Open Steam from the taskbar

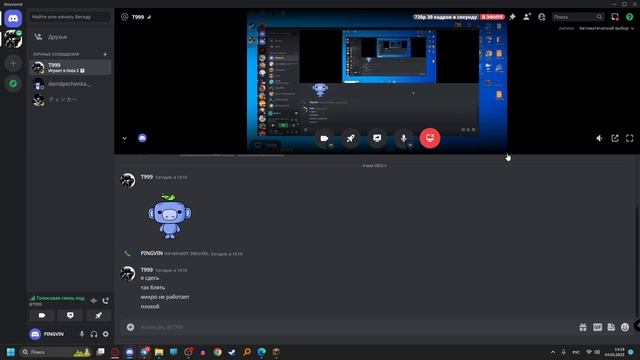point(232,352)
